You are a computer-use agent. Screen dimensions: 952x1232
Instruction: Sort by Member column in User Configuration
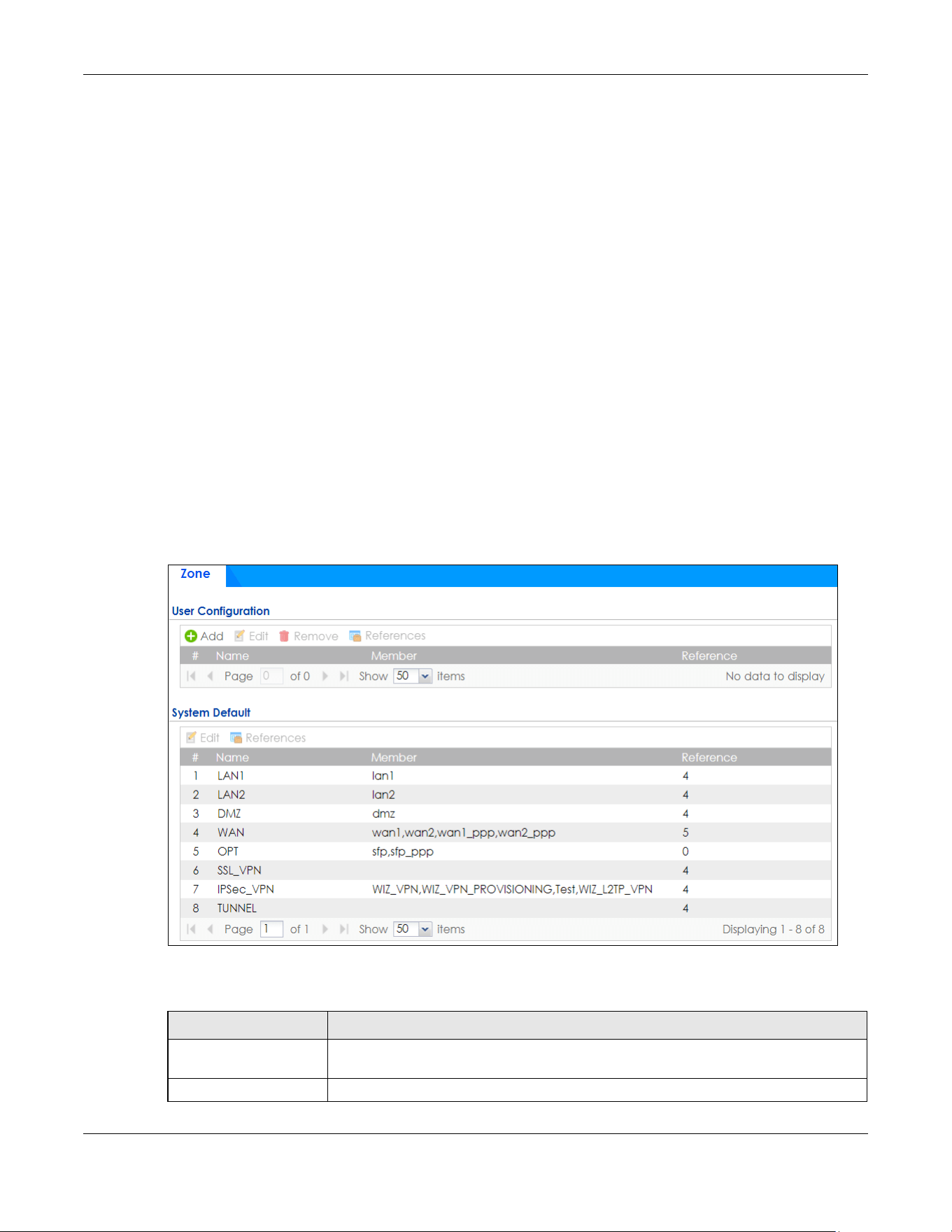click(x=394, y=656)
